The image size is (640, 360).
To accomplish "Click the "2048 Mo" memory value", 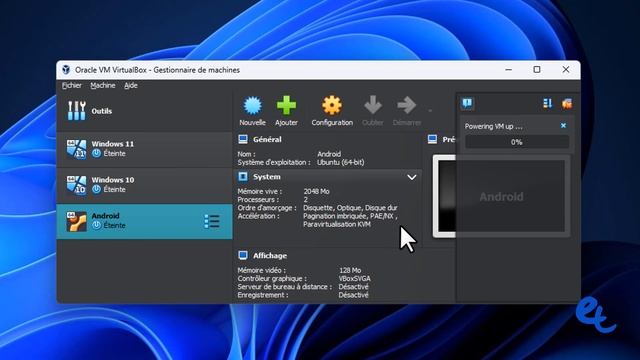I will [x=316, y=191].
